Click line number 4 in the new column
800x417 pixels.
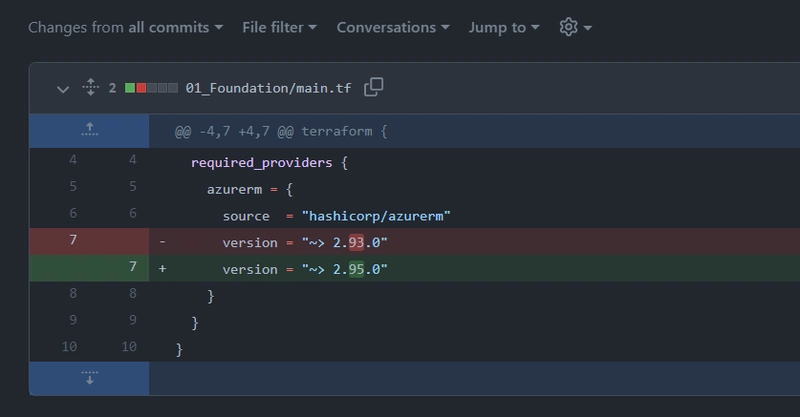coord(133,160)
